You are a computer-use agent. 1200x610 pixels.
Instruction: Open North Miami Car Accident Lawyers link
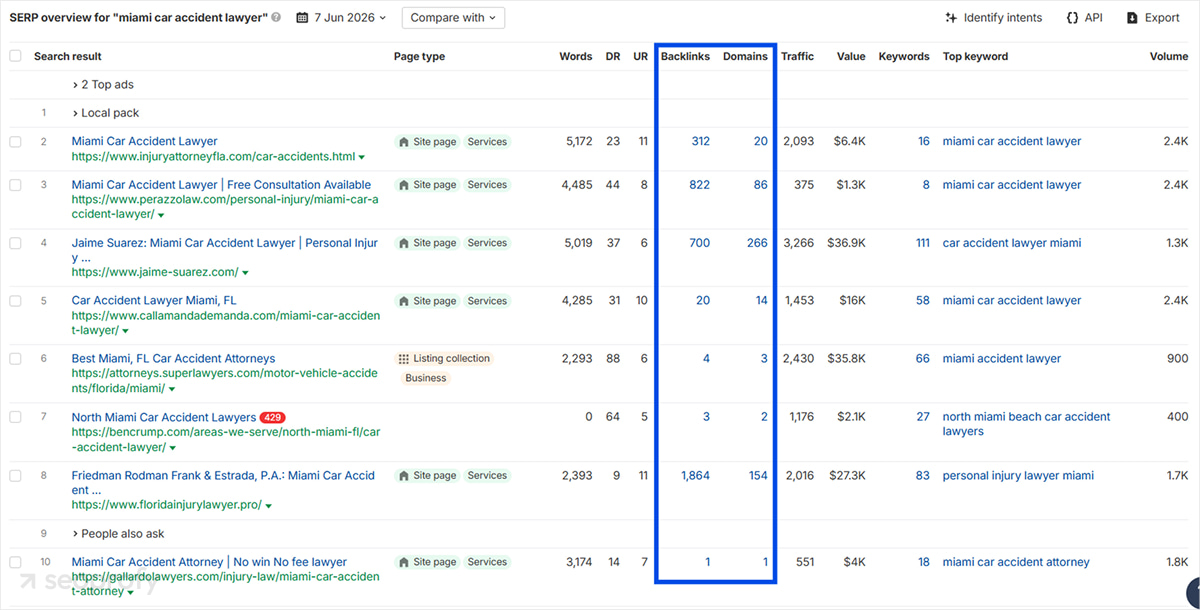pos(164,417)
